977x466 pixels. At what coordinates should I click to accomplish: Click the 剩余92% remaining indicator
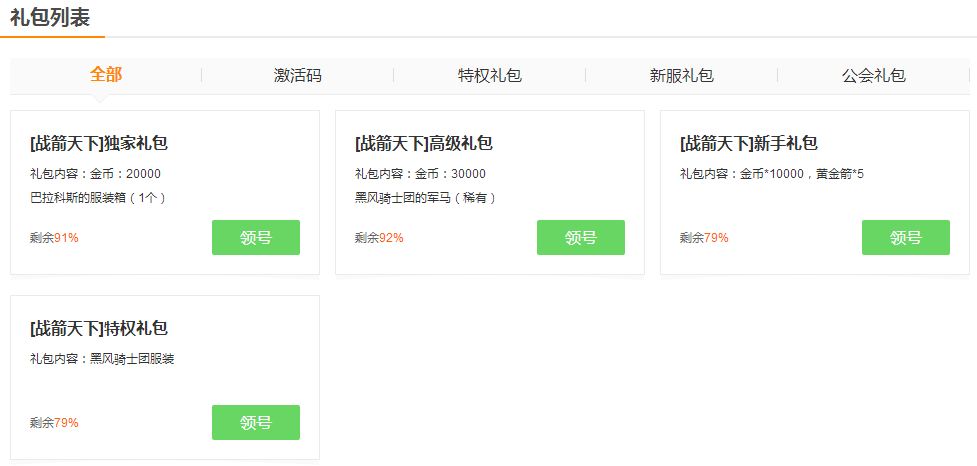(379, 237)
